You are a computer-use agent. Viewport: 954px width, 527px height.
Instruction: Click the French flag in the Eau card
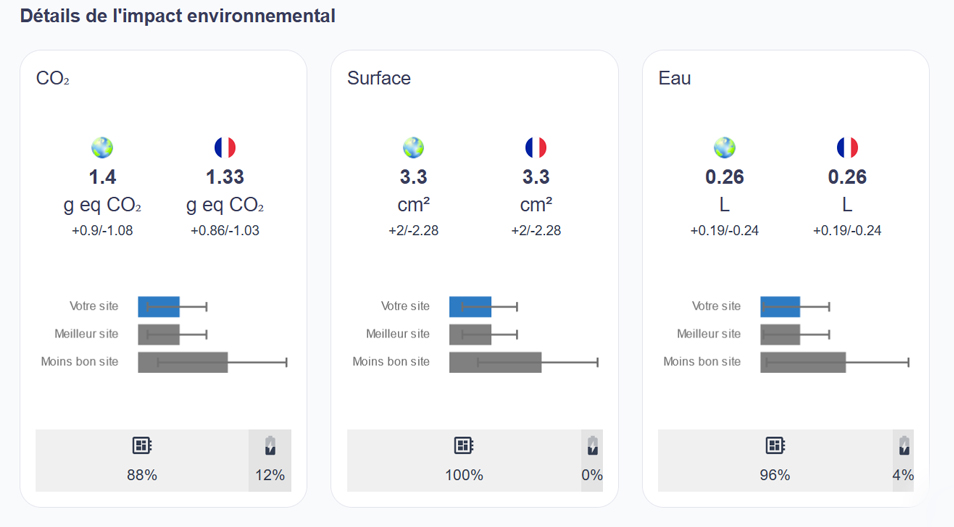[x=847, y=148]
